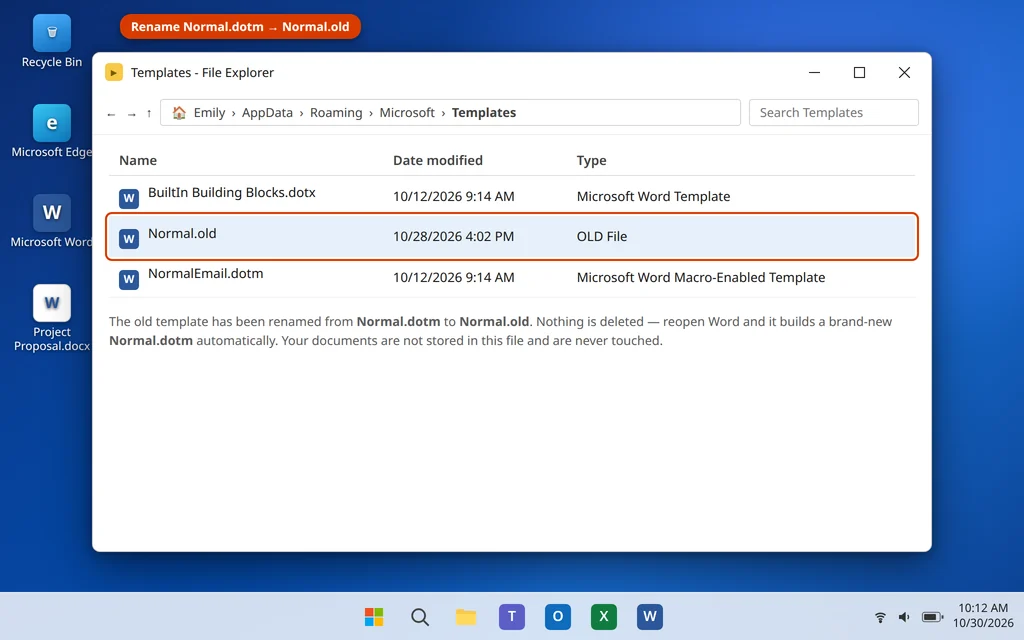Navigate up one folder level
1024x640 pixels.
click(149, 113)
